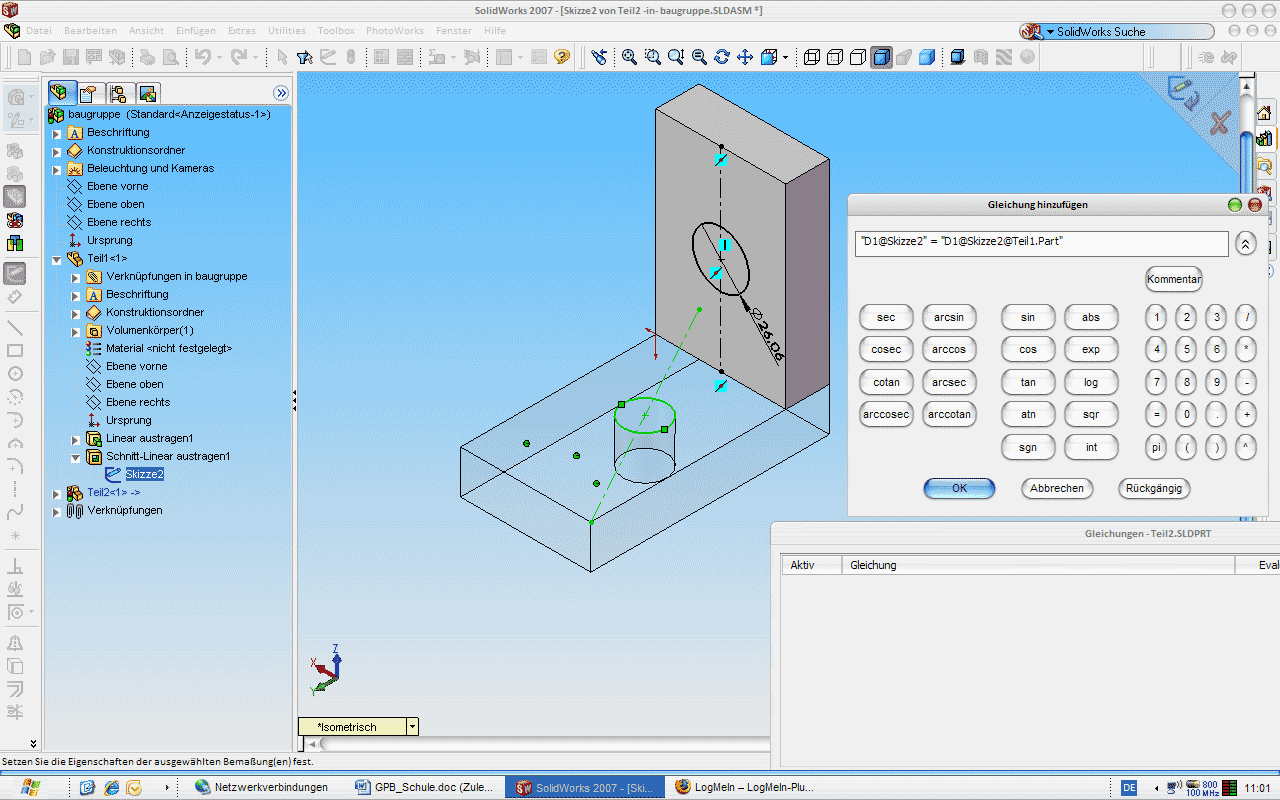
Task: Open the Einfügen menu
Action: click(195, 31)
